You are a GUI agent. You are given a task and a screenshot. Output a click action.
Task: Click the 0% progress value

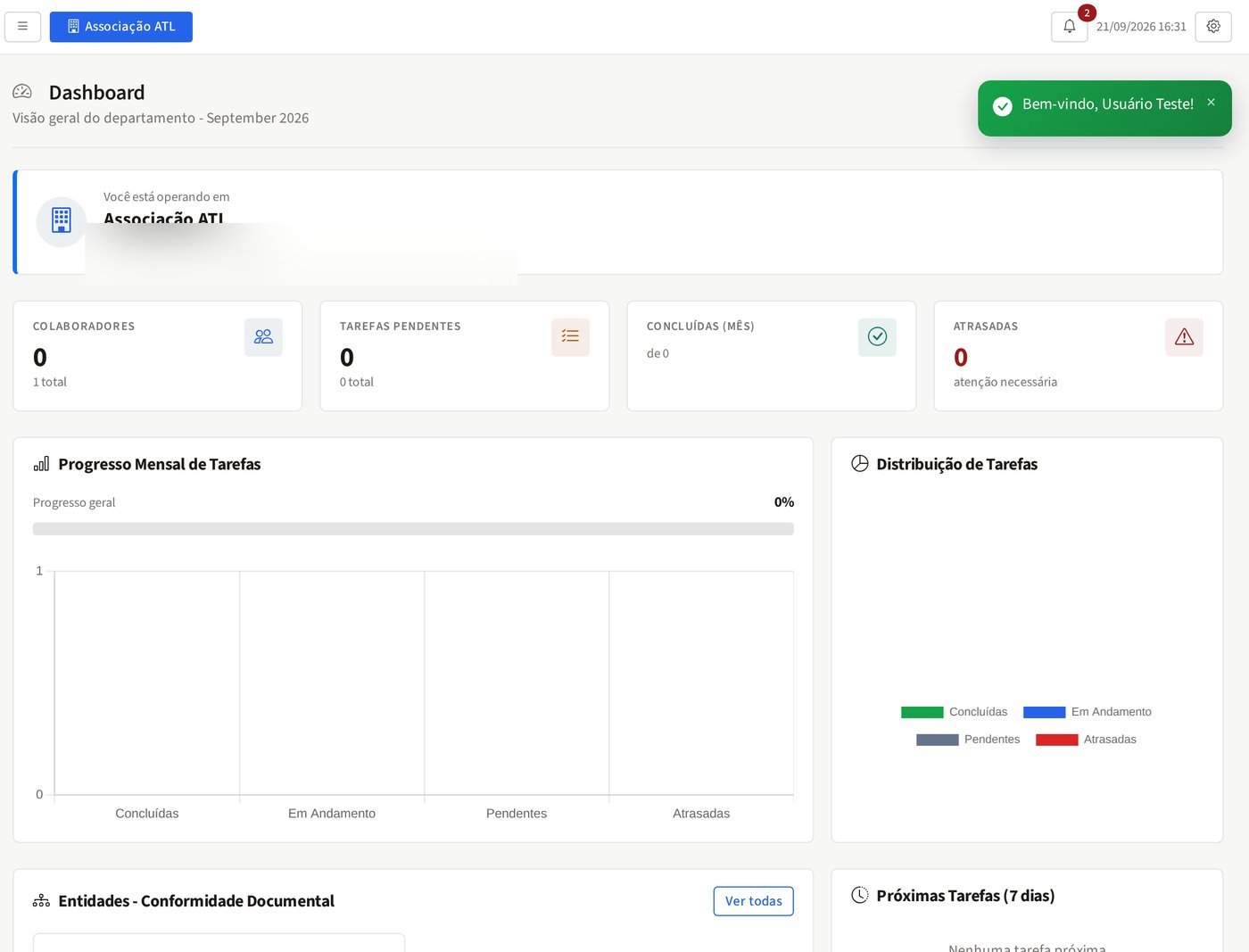pos(784,502)
